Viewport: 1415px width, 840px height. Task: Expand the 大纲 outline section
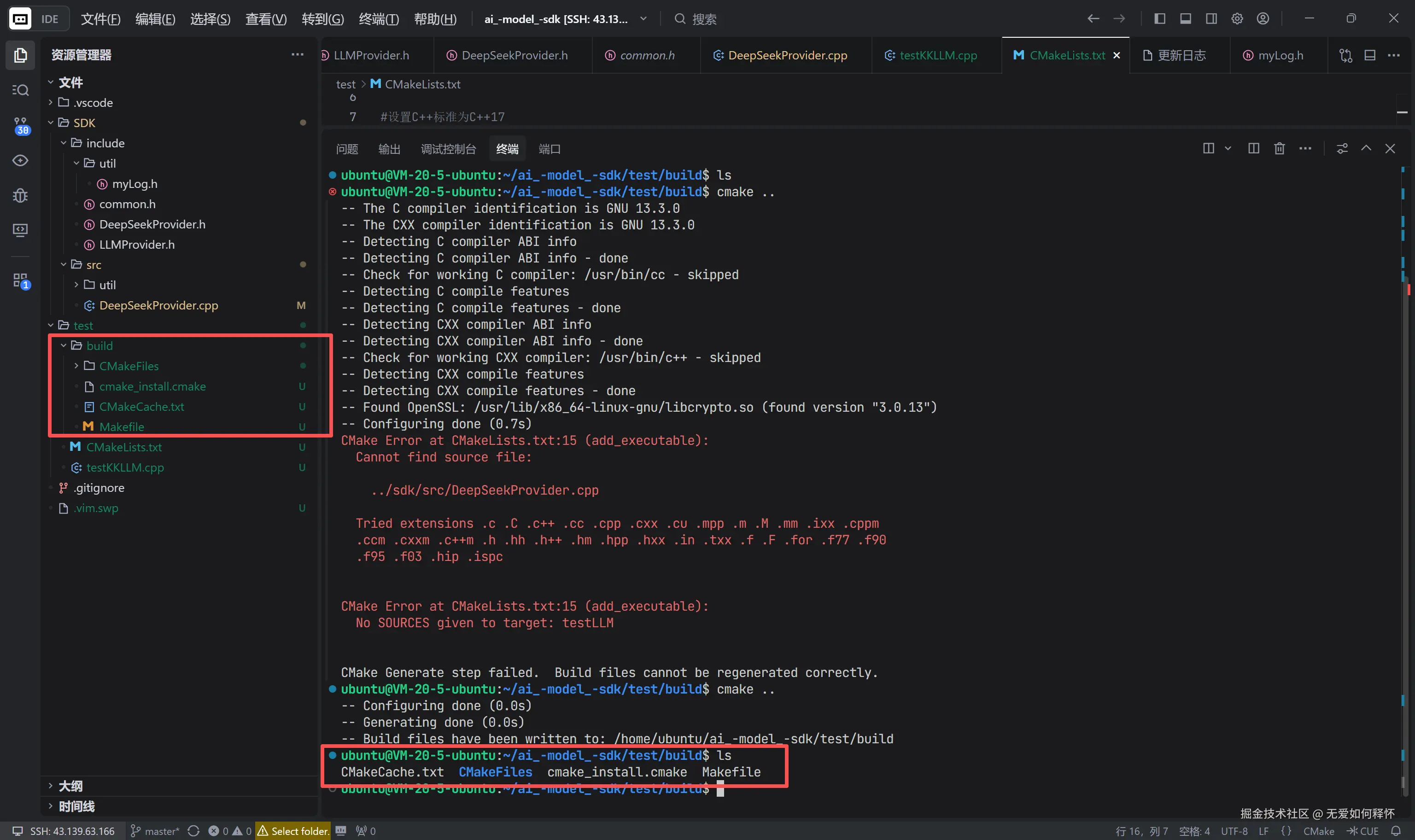coord(70,786)
